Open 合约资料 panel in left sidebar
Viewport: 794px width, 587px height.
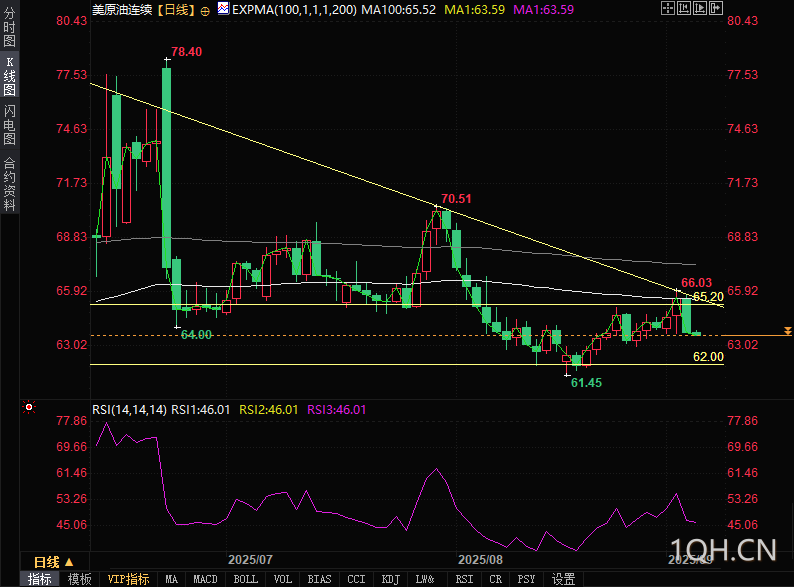[9, 184]
